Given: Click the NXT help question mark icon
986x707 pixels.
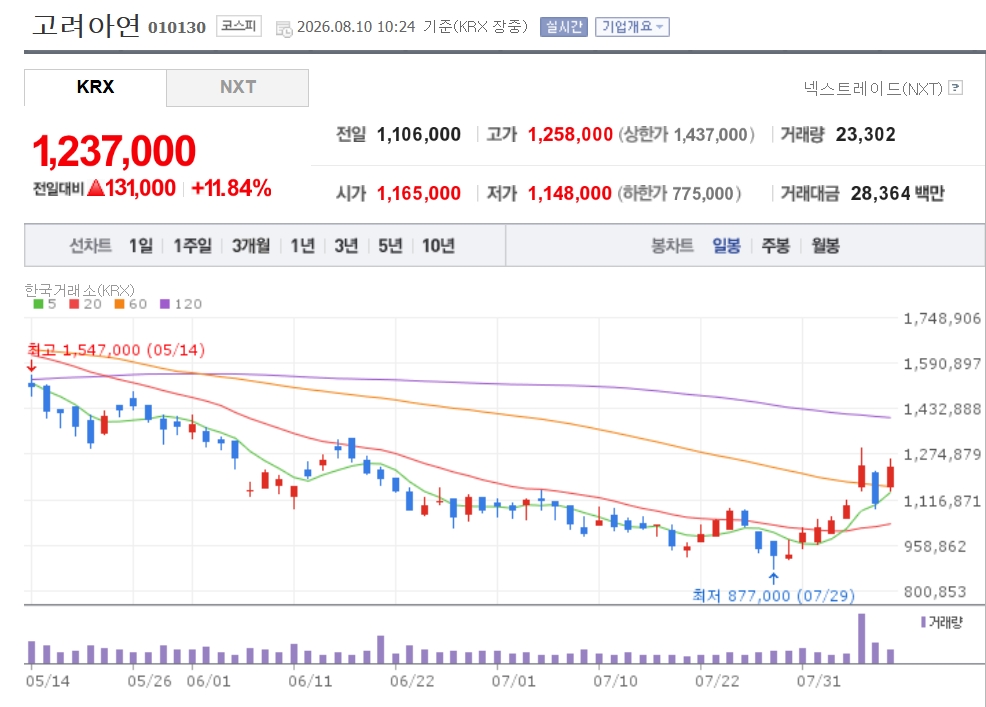Looking at the screenshot, I should point(955,87).
